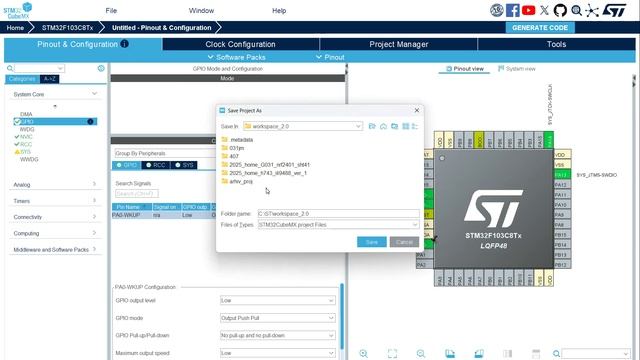Switch Save dialog to Details view icon

(415, 126)
